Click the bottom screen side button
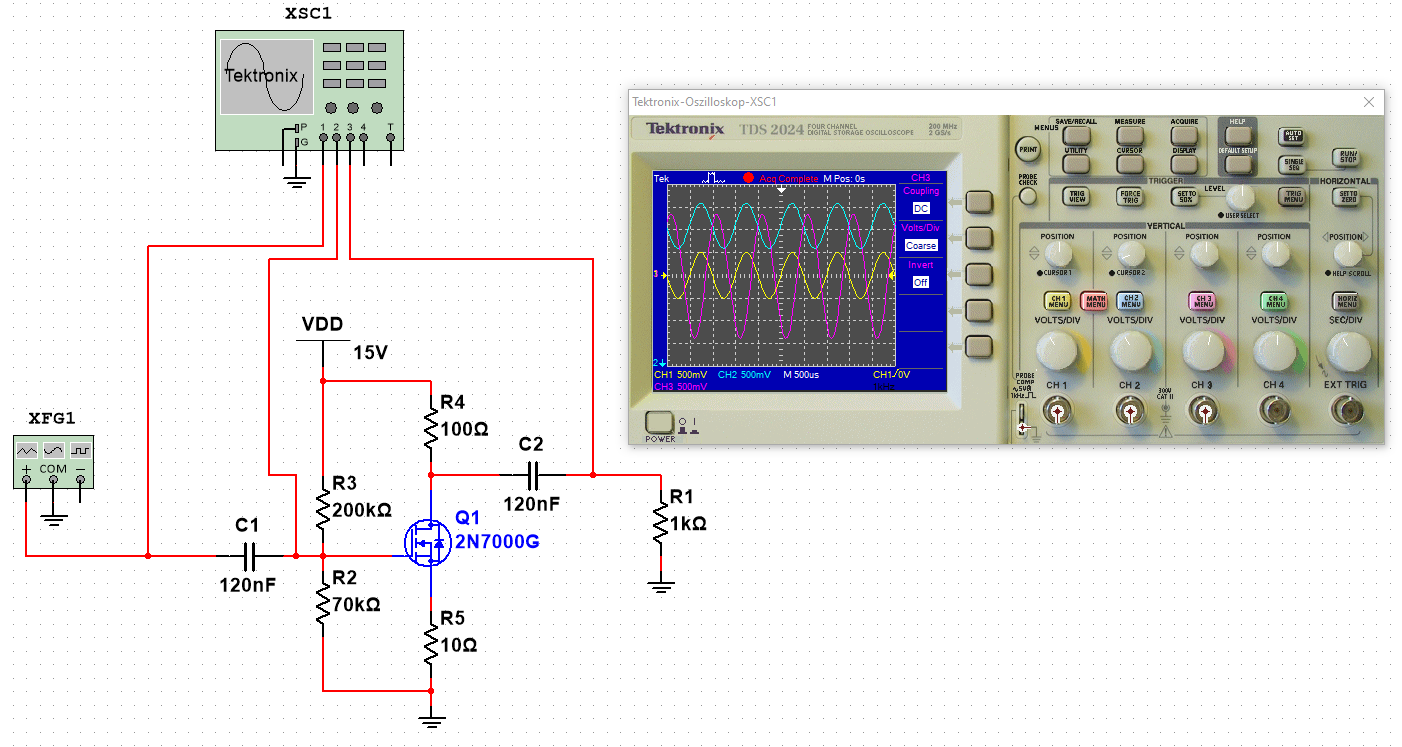The height and width of the screenshot is (747, 1402). click(979, 345)
